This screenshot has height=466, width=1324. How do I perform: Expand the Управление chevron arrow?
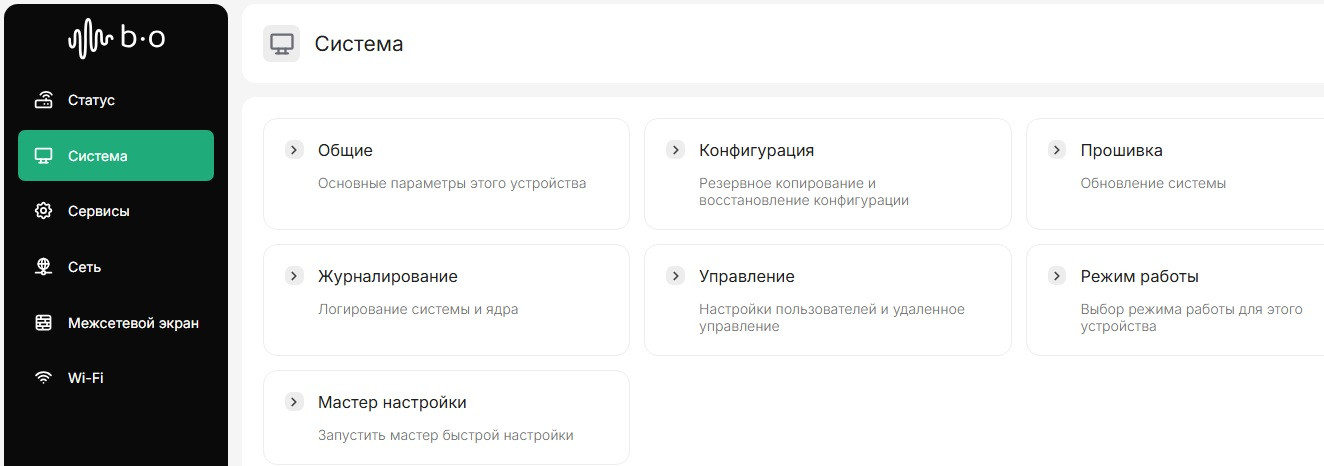[675, 276]
